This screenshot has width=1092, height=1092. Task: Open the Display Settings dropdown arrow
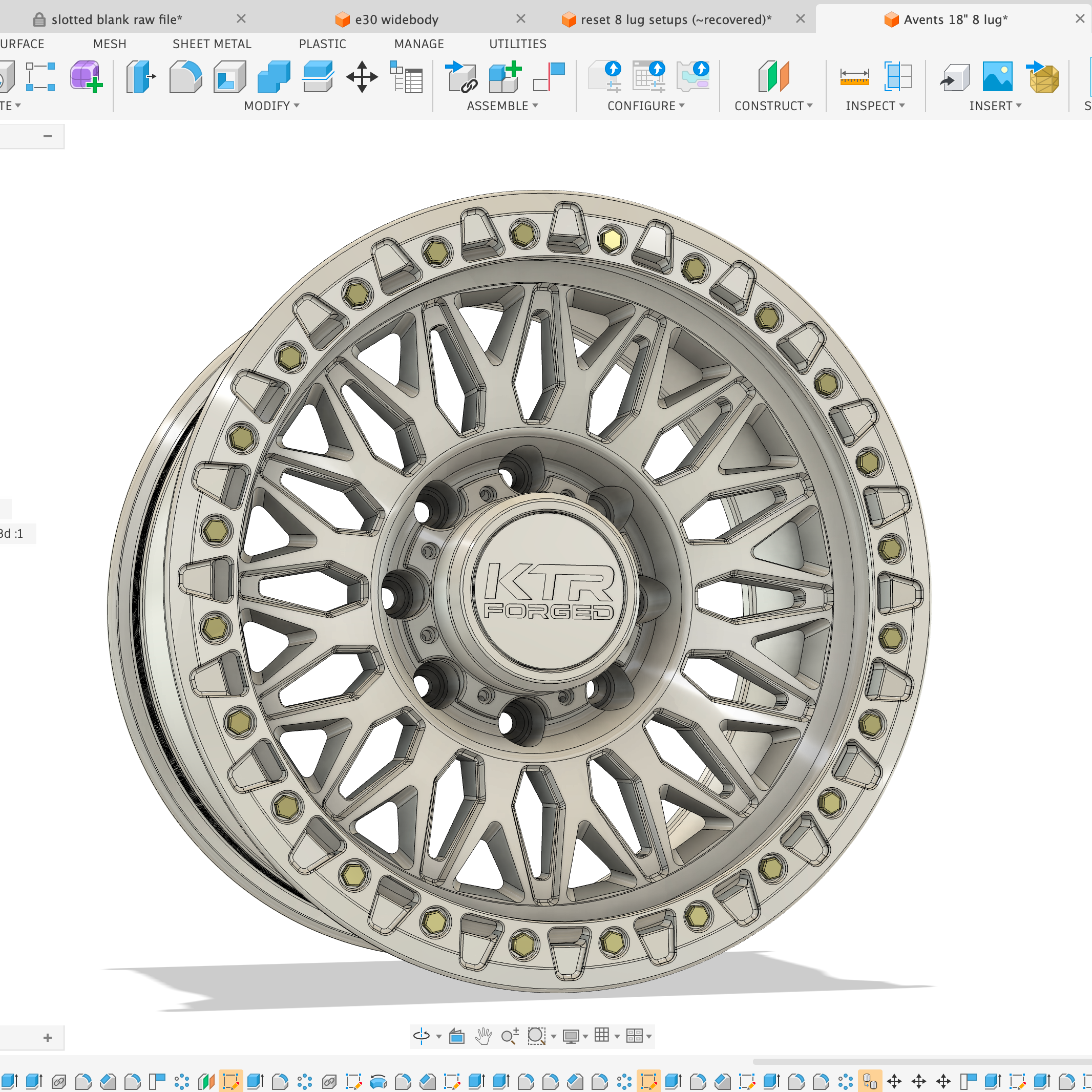[x=585, y=1037]
